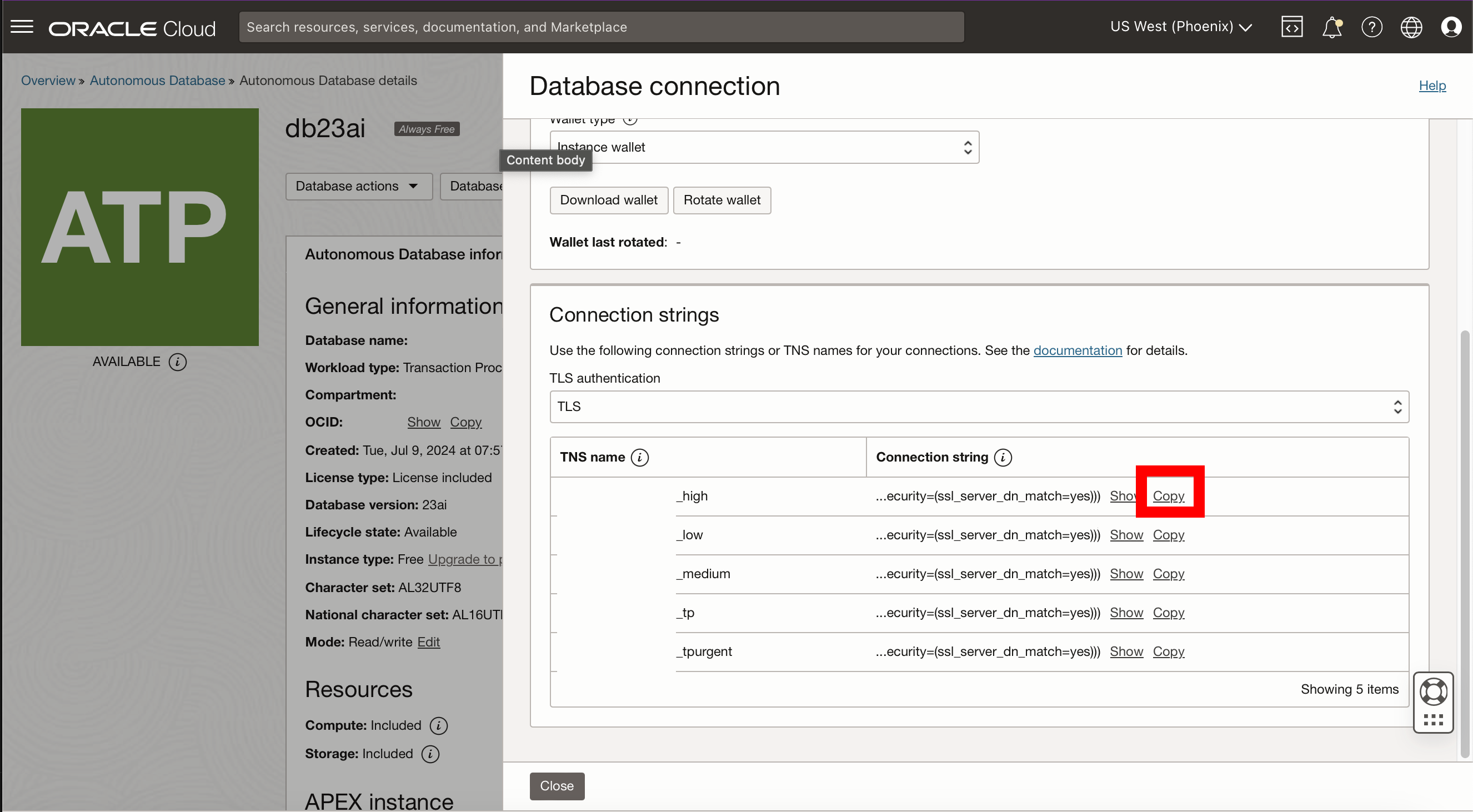Copy the _low connection string
Viewport: 1473px width, 812px height.
click(1169, 535)
